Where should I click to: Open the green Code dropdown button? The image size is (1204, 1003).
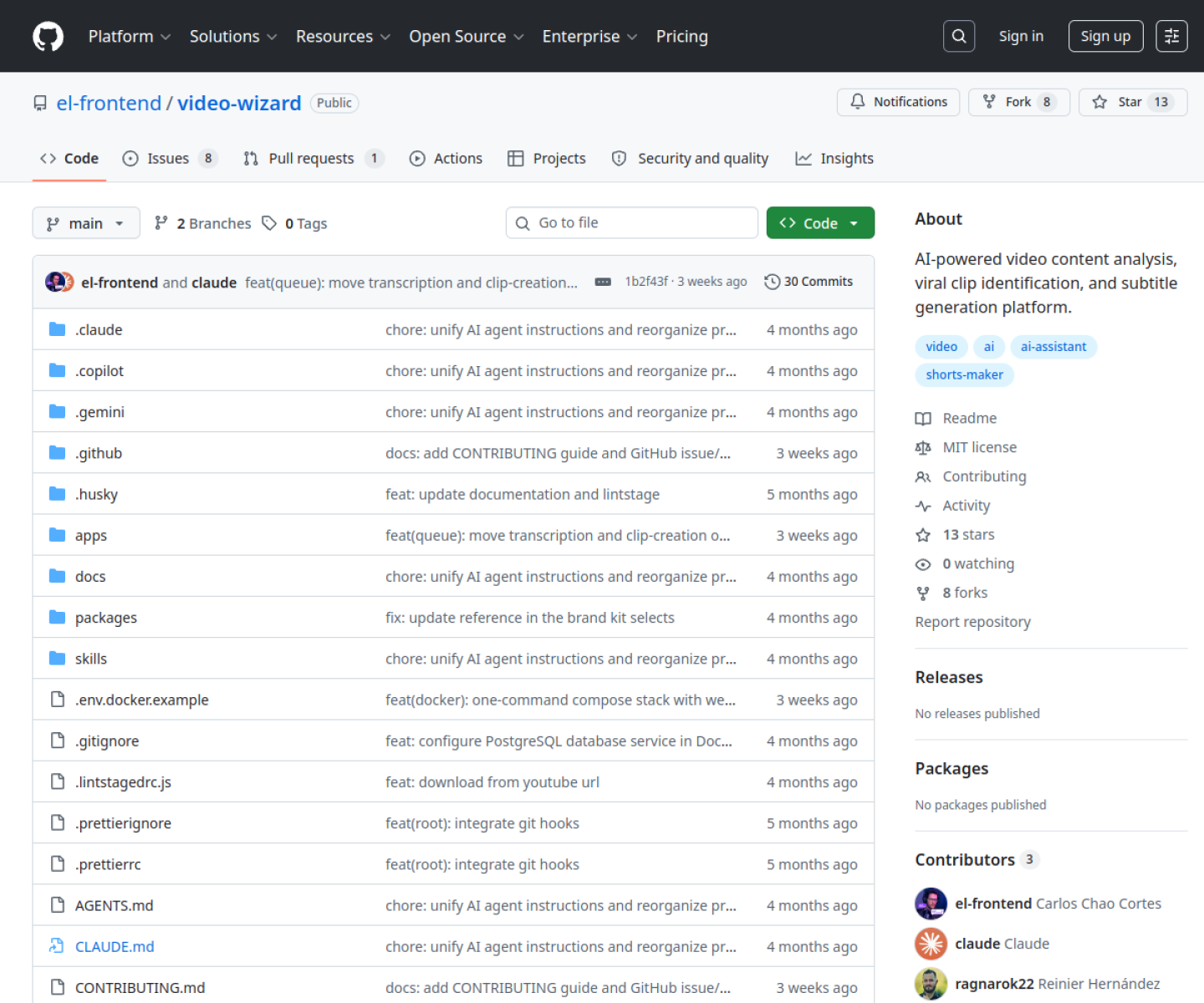pyautogui.click(x=820, y=223)
